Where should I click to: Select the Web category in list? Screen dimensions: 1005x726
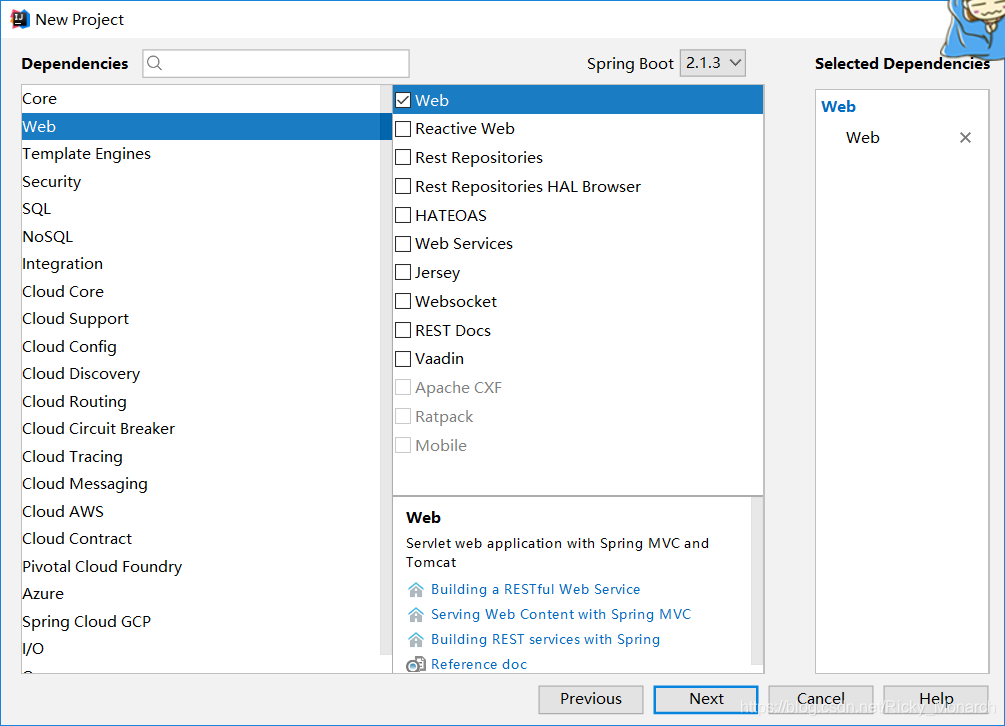pyautogui.click(x=201, y=126)
